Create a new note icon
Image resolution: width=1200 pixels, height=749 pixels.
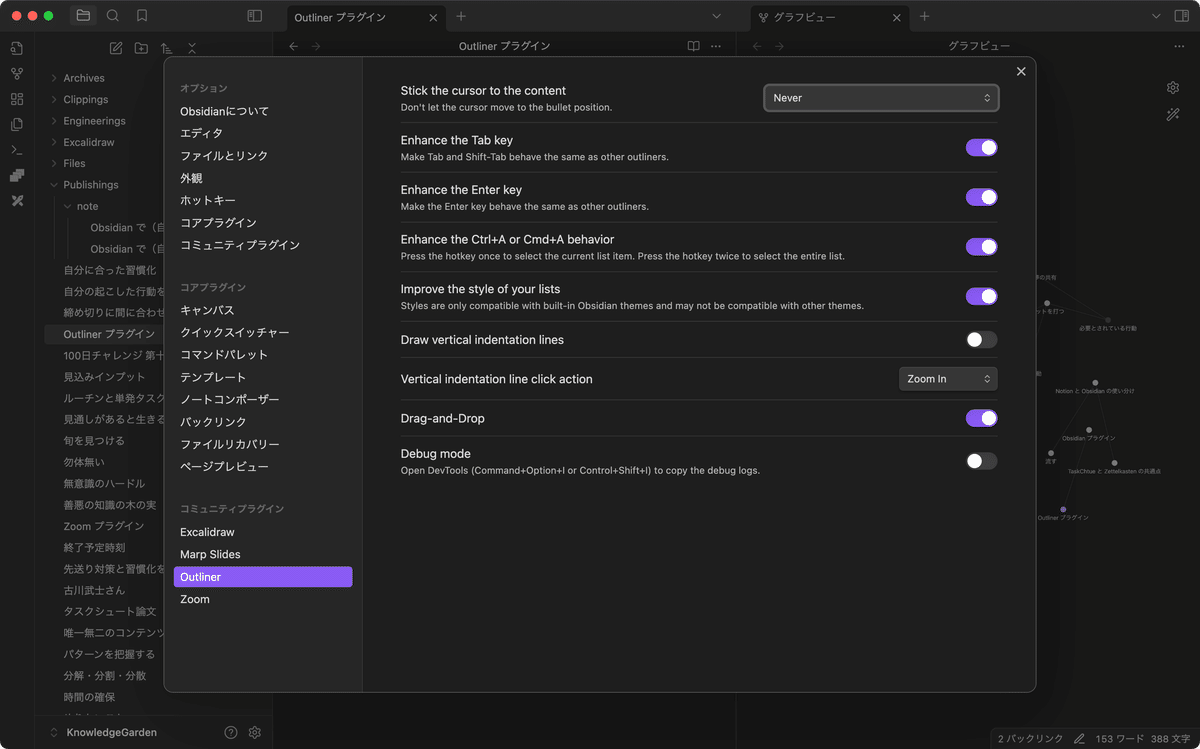116,48
